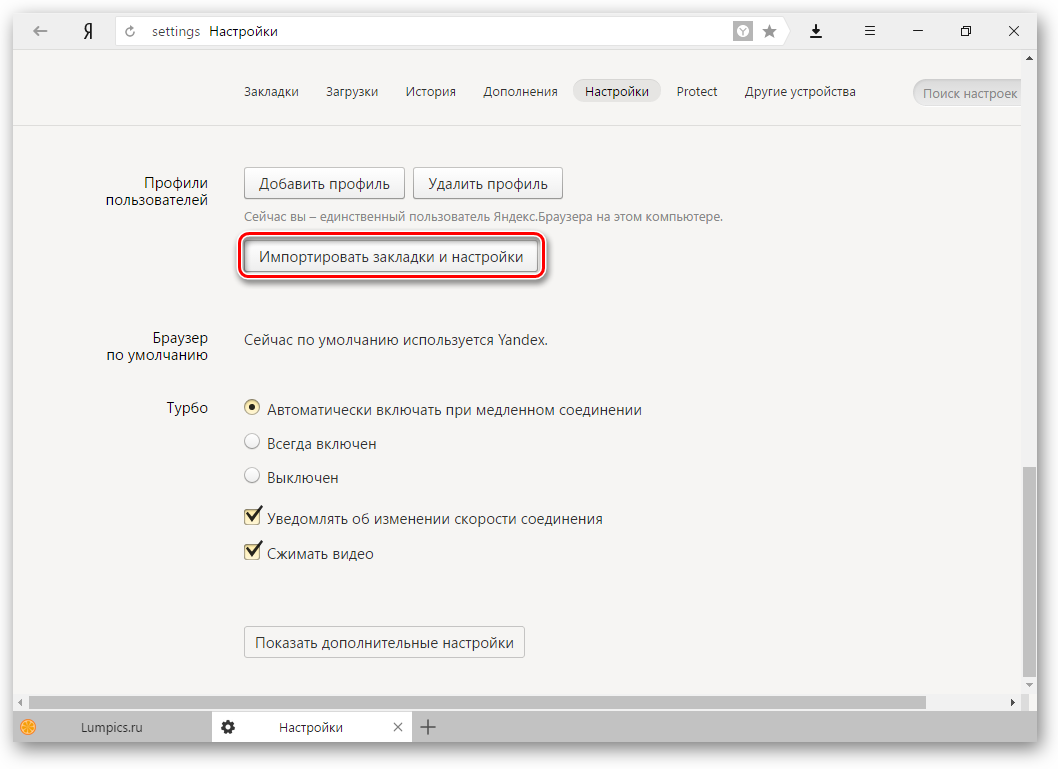Open the hamburger main menu icon
This screenshot has width=1058, height=769.
[870, 31]
